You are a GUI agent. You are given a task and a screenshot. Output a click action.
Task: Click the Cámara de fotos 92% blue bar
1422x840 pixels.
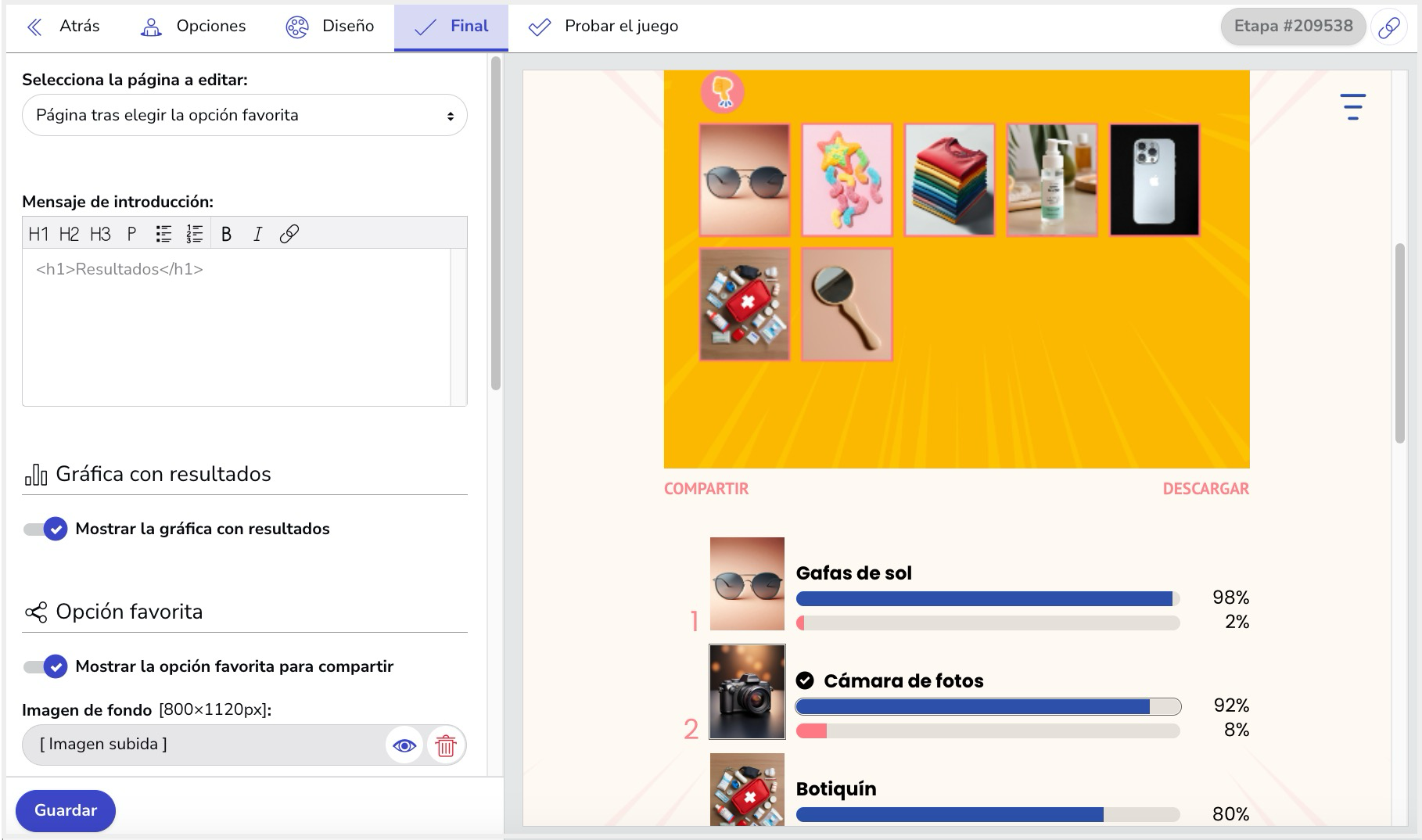coord(973,707)
